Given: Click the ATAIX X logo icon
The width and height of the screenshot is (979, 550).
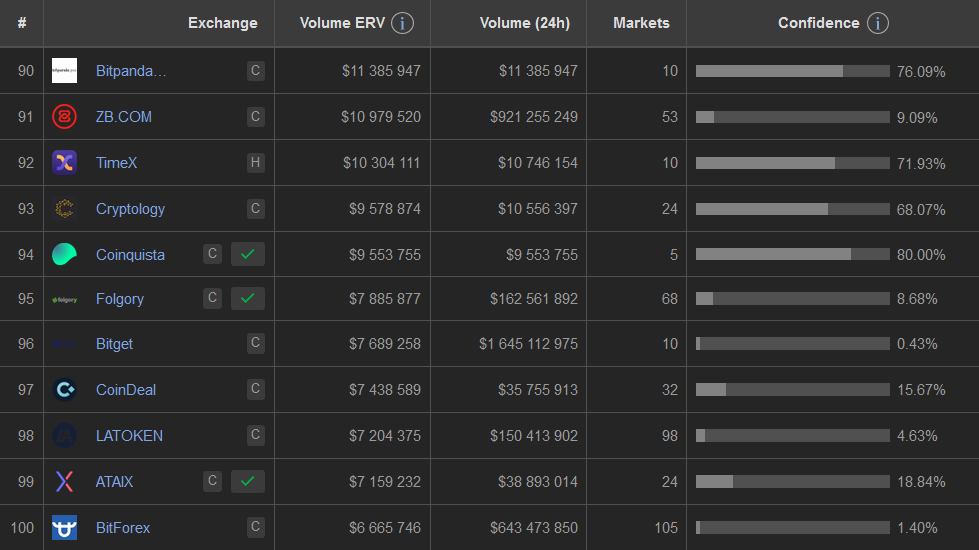Looking at the screenshot, I should pos(64,481).
